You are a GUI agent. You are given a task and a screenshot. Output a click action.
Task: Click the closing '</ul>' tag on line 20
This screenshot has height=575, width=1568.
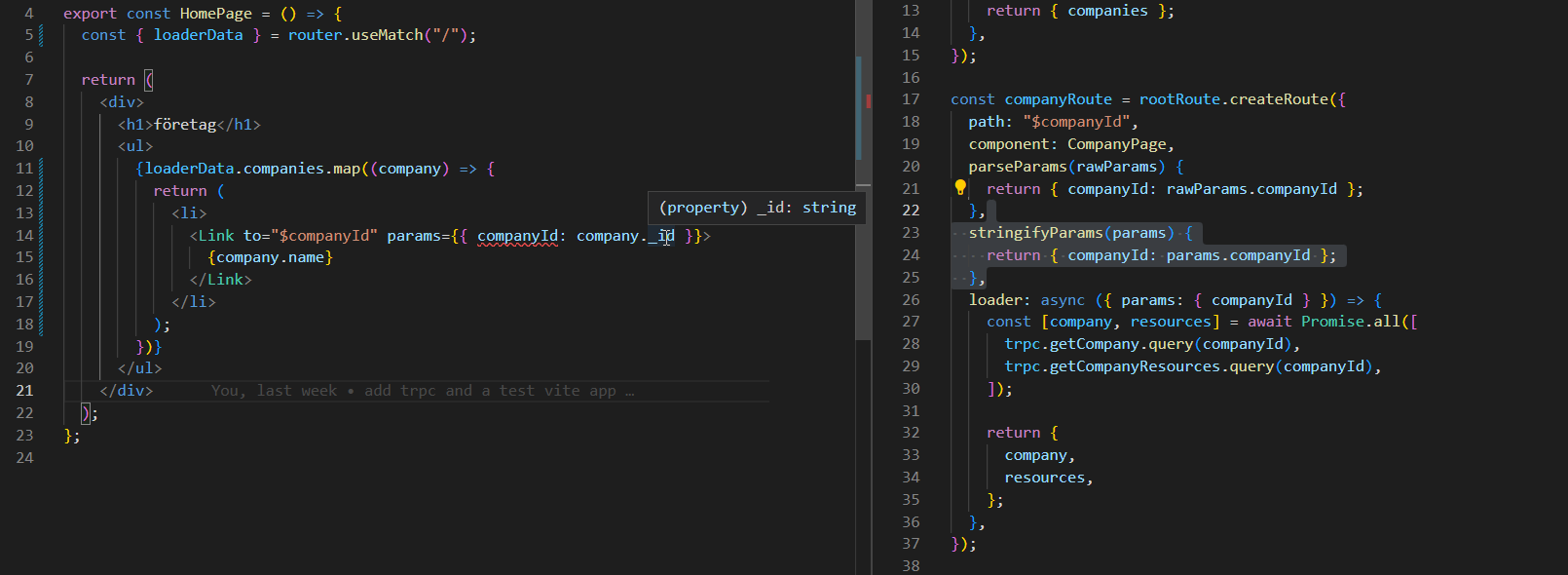(x=140, y=368)
